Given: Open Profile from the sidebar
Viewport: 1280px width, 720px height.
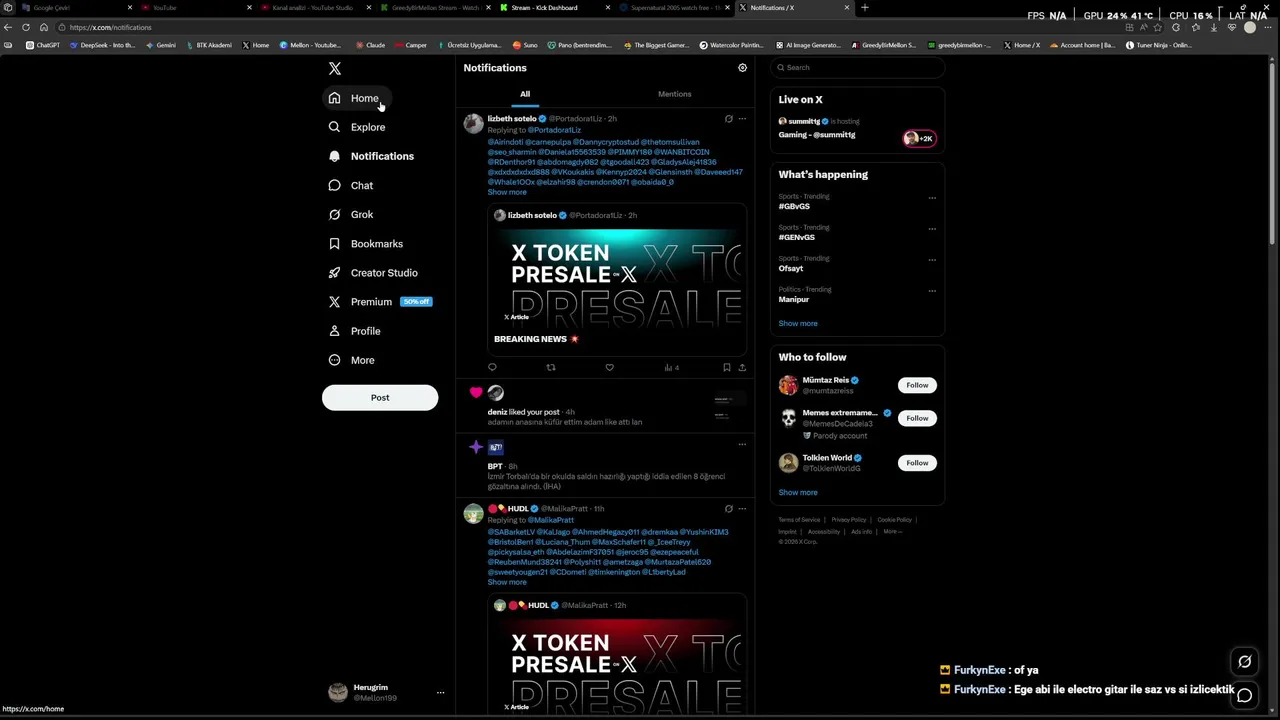Looking at the screenshot, I should click(x=355, y=331).
